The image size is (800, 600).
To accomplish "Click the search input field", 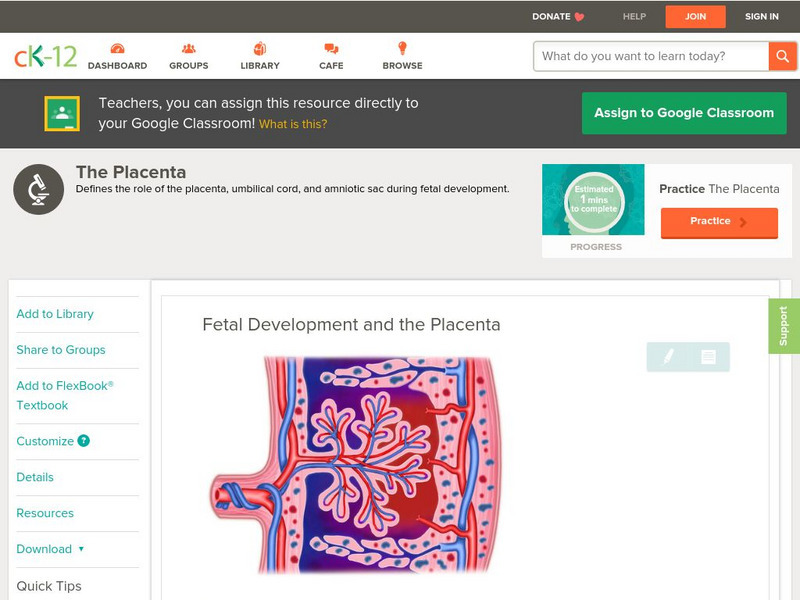I will click(x=651, y=56).
